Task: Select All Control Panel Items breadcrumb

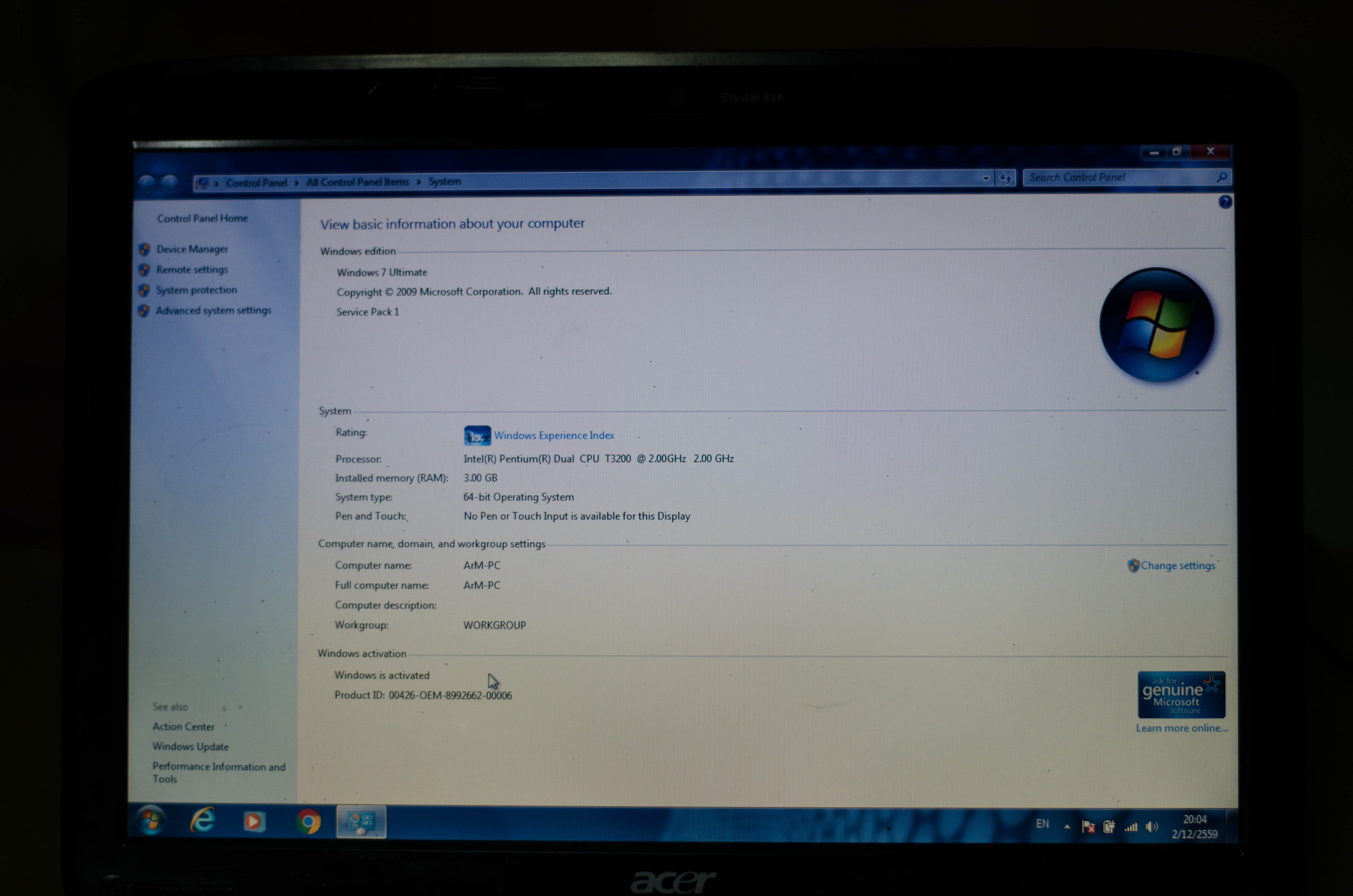Action: click(358, 182)
